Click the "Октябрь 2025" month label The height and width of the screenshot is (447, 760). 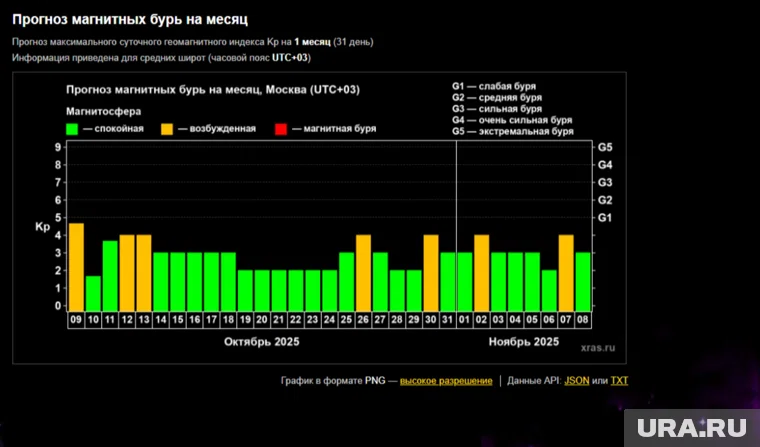point(261,342)
